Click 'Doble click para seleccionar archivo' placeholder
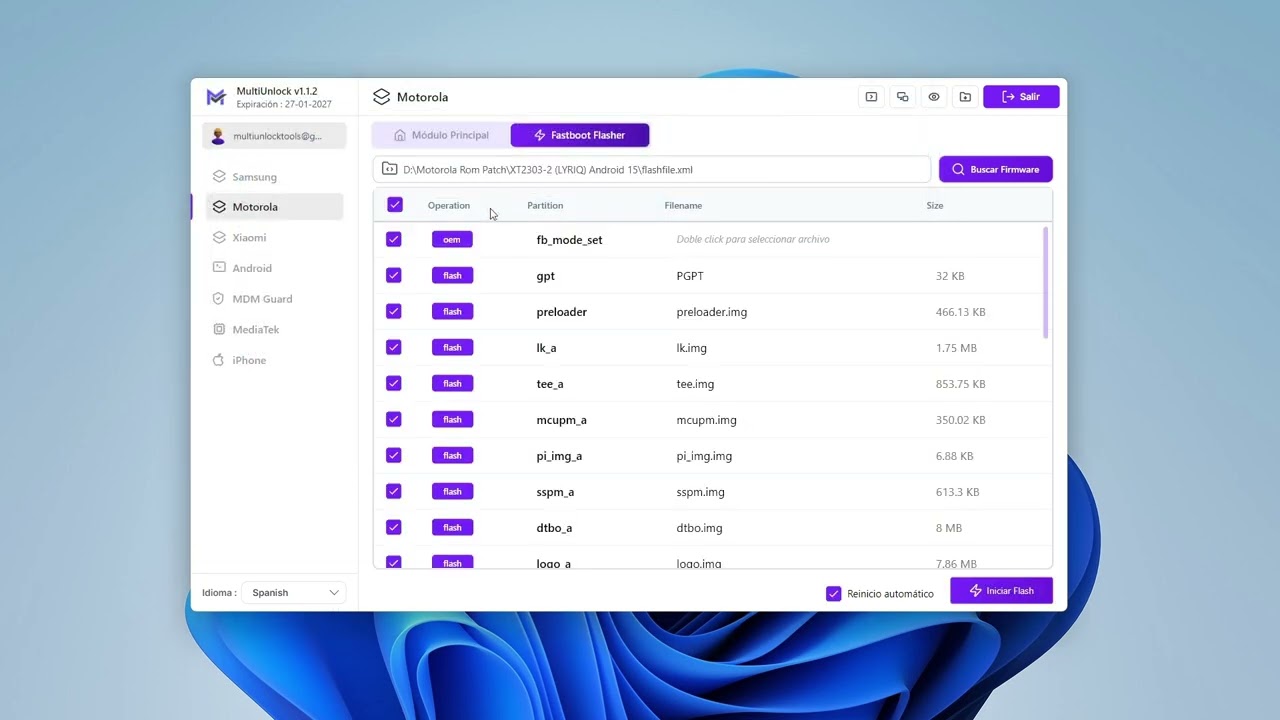The image size is (1280, 720). point(753,240)
